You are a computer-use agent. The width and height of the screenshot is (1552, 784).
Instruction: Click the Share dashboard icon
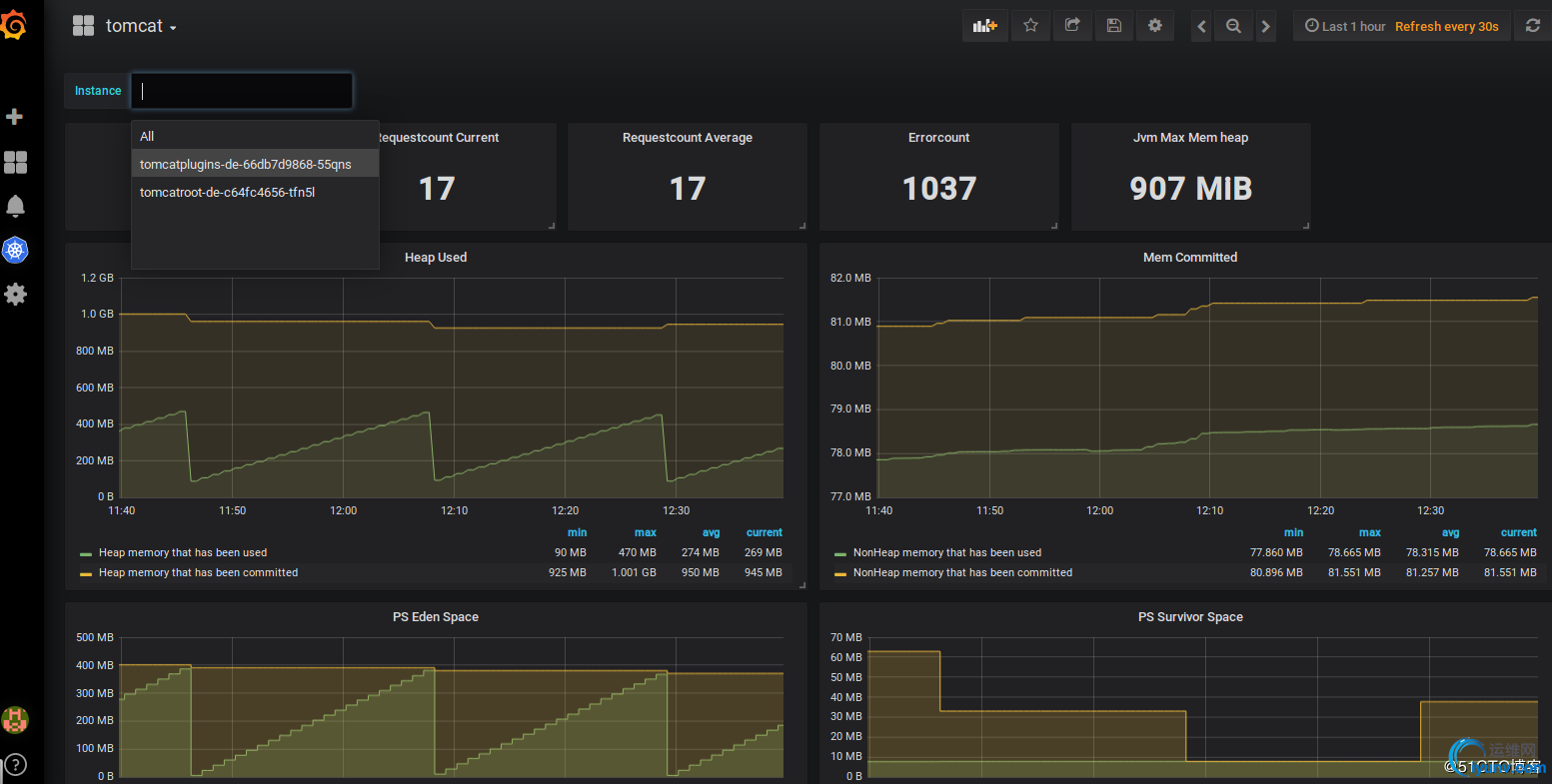pos(1072,26)
